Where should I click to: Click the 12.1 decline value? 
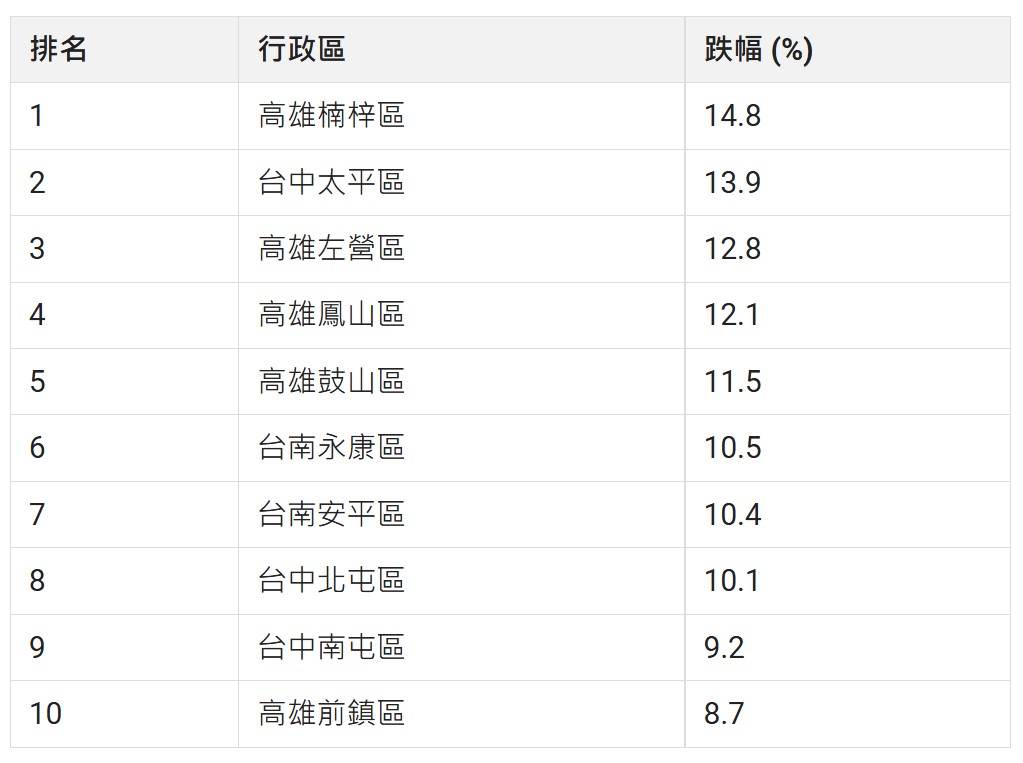tap(732, 315)
